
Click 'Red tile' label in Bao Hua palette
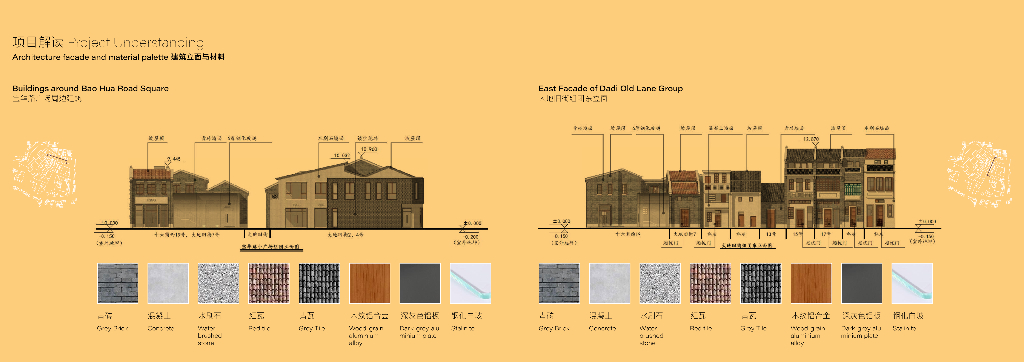point(259,328)
